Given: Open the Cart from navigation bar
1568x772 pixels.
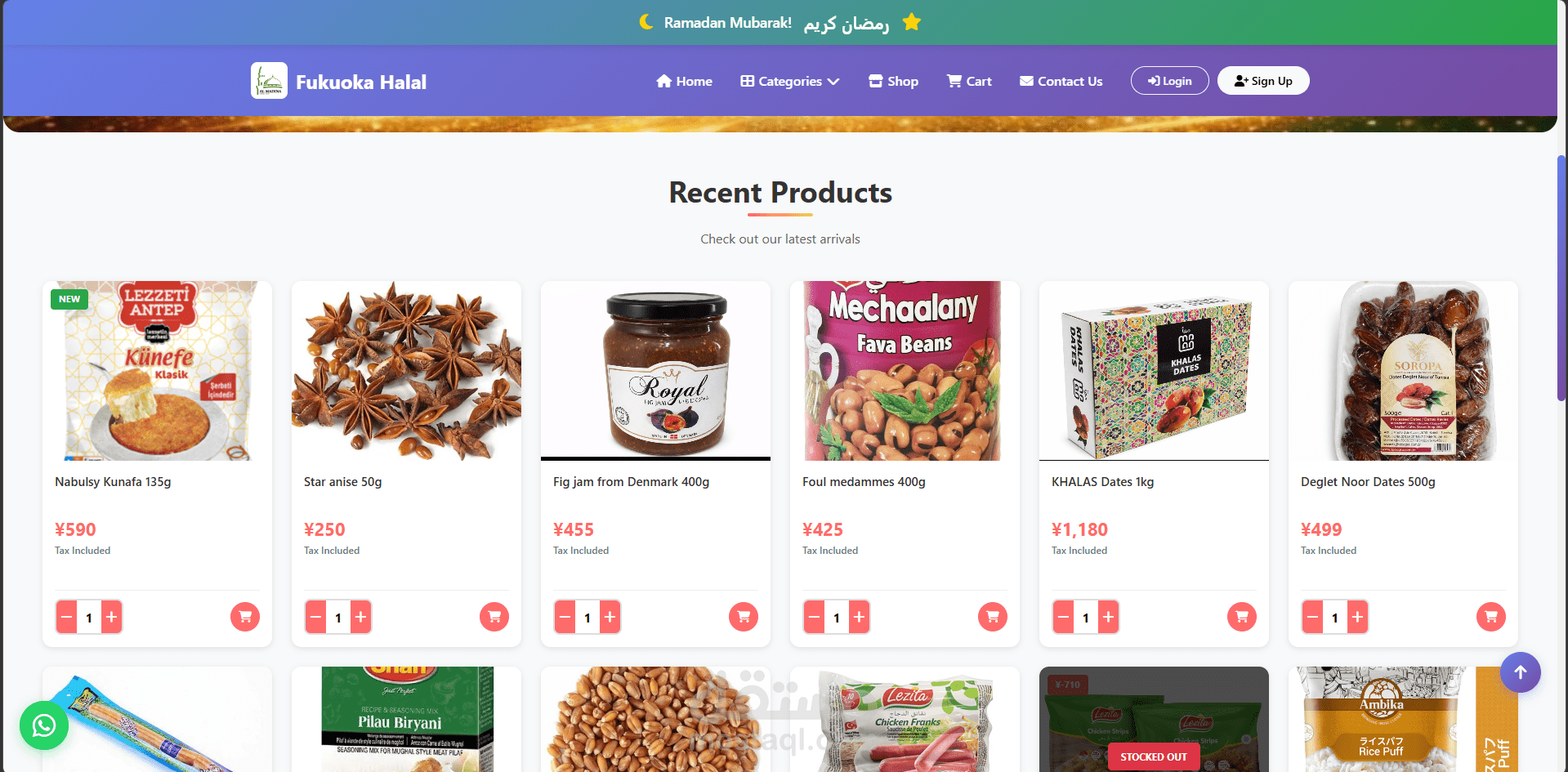Looking at the screenshot, I should coord(969,81).
